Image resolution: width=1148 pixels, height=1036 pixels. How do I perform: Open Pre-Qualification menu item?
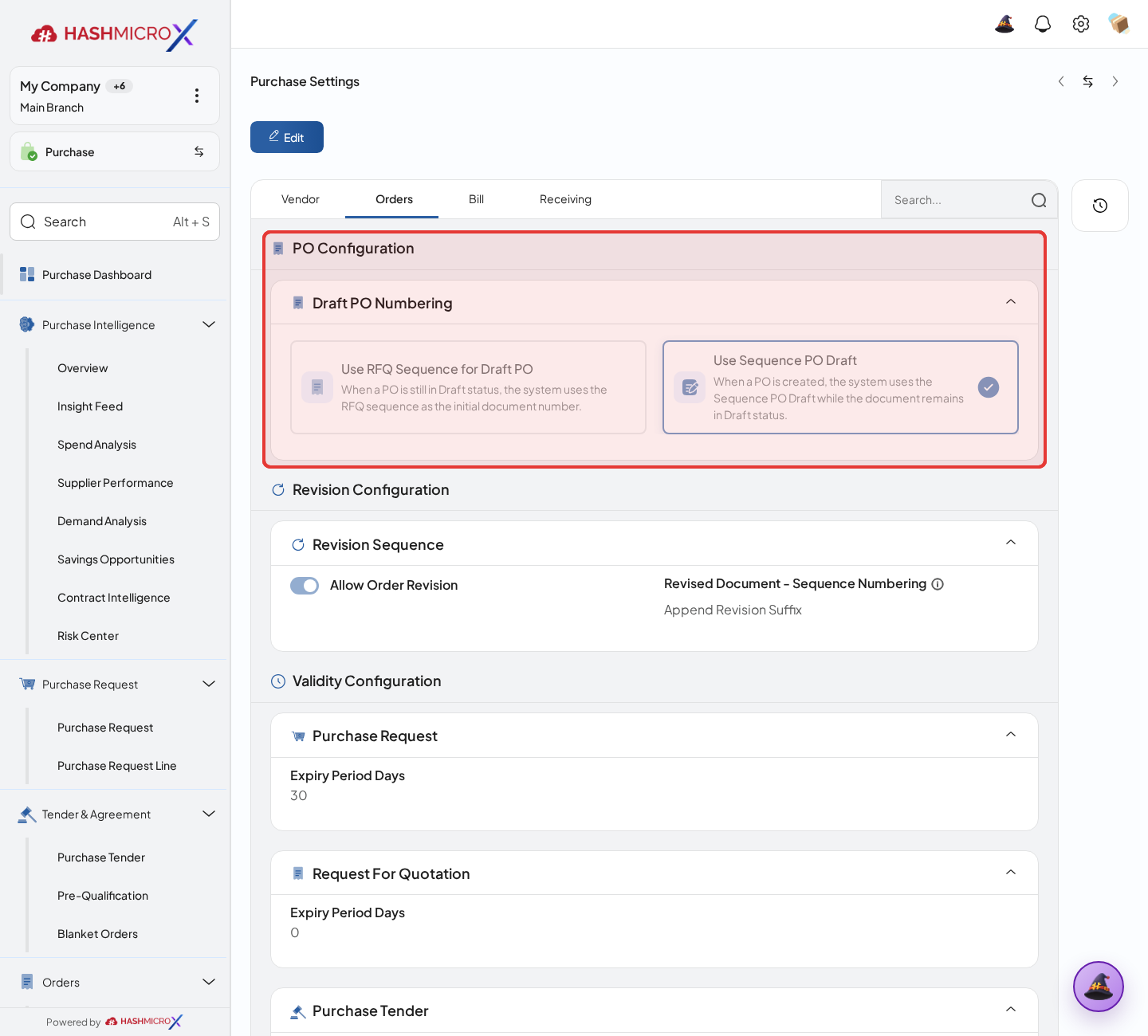(x=103, y=896)
